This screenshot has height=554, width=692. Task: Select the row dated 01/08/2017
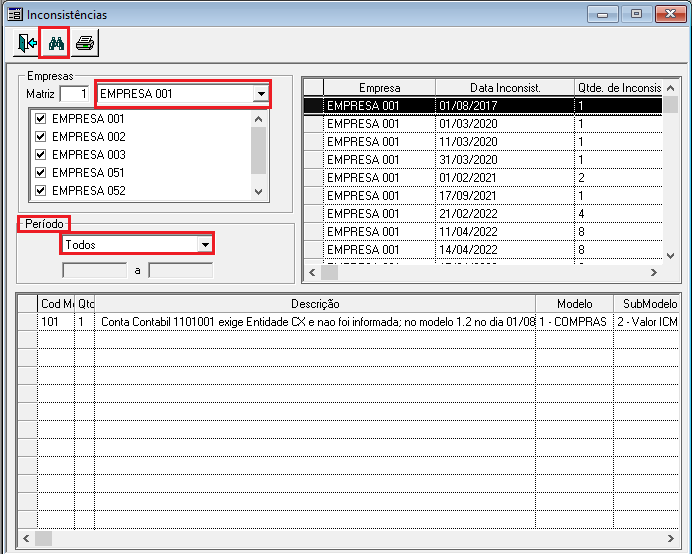point(483,106)
